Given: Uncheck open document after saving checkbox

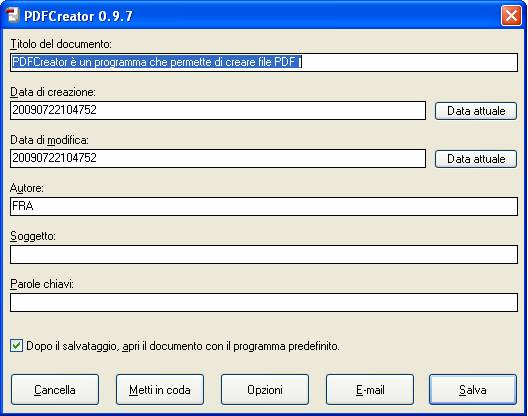Looking at the screenshot, I should pos(16,346).
